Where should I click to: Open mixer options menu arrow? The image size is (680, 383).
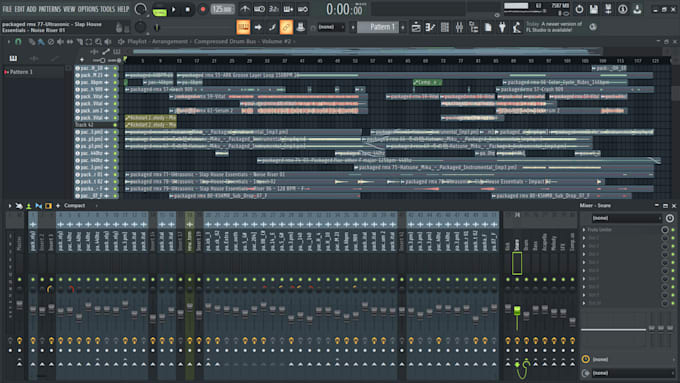click(x=10, y=206)
